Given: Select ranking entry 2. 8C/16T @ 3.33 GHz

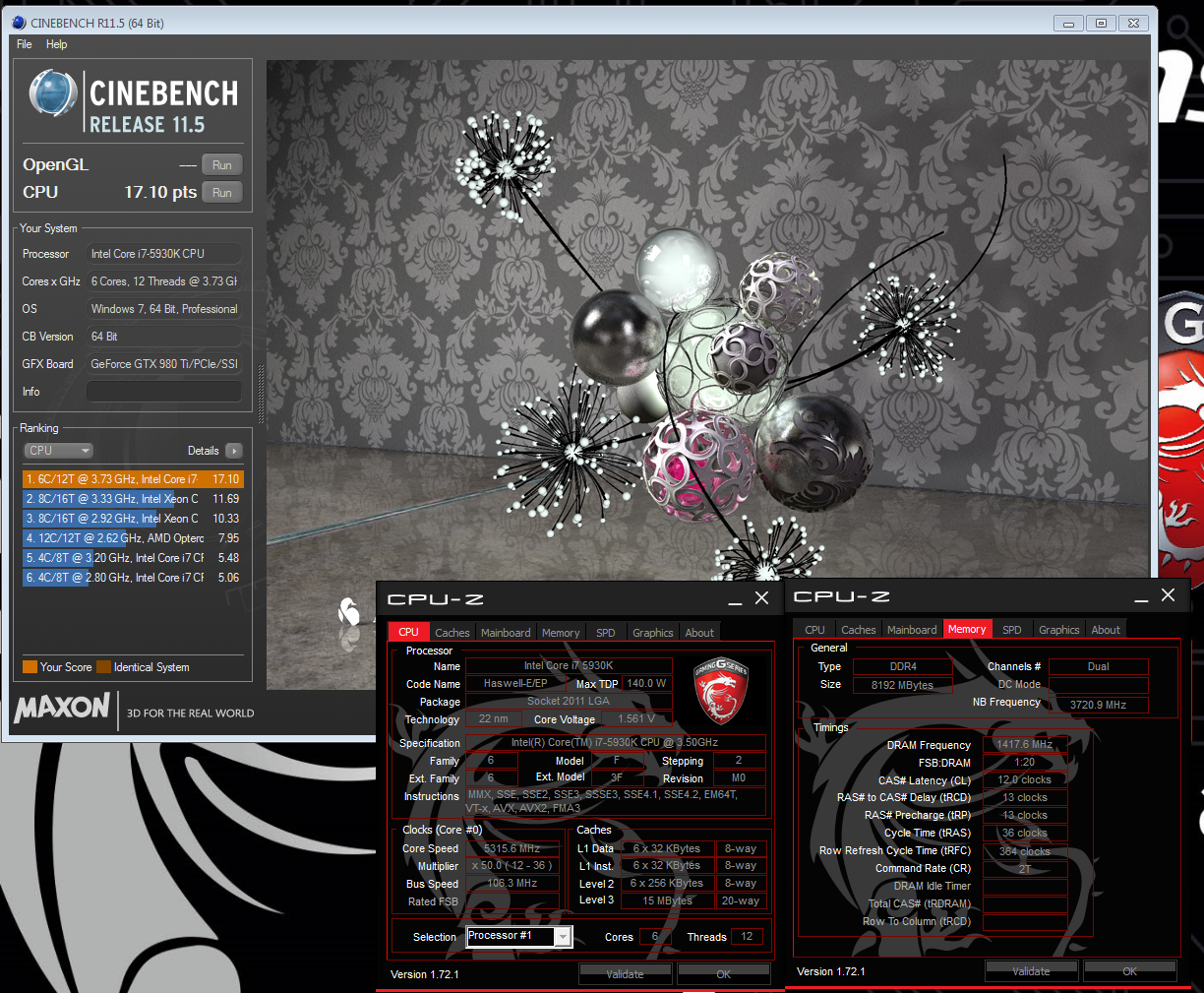Looking at the screenshot, I should coord(133,499).
